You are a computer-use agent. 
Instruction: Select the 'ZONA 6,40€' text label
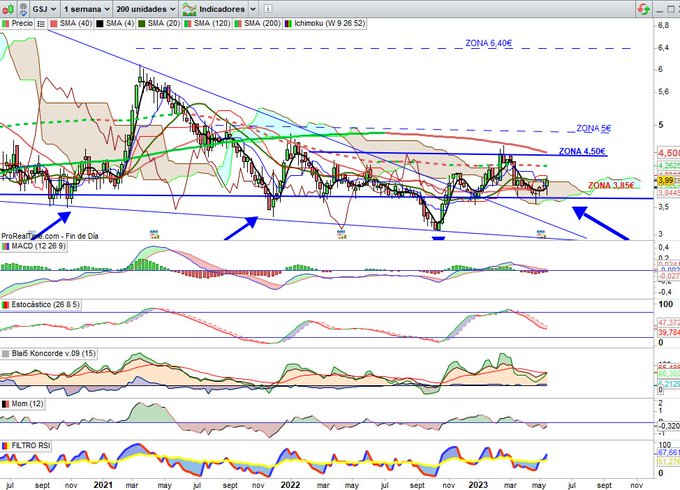[x=488, y=43]
